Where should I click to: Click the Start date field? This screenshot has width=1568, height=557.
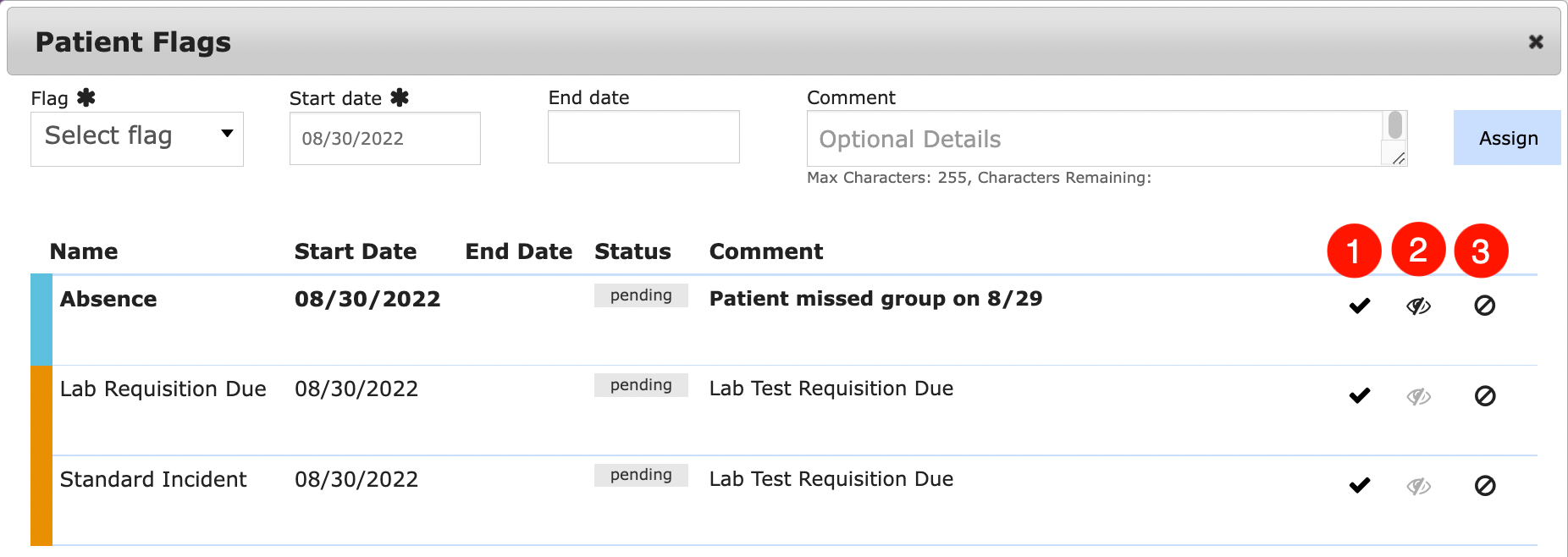coord(385,139)
